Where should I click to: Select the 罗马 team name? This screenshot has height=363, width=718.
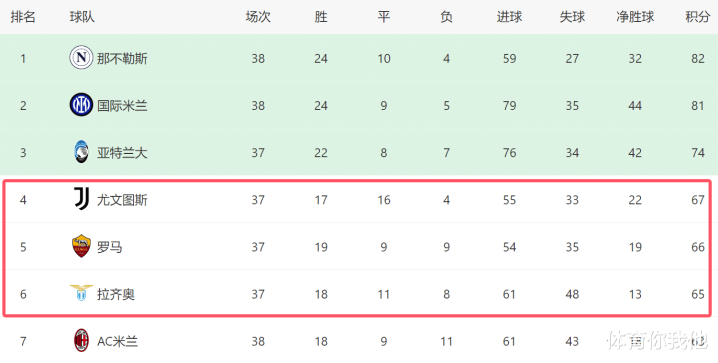point(109,247)
